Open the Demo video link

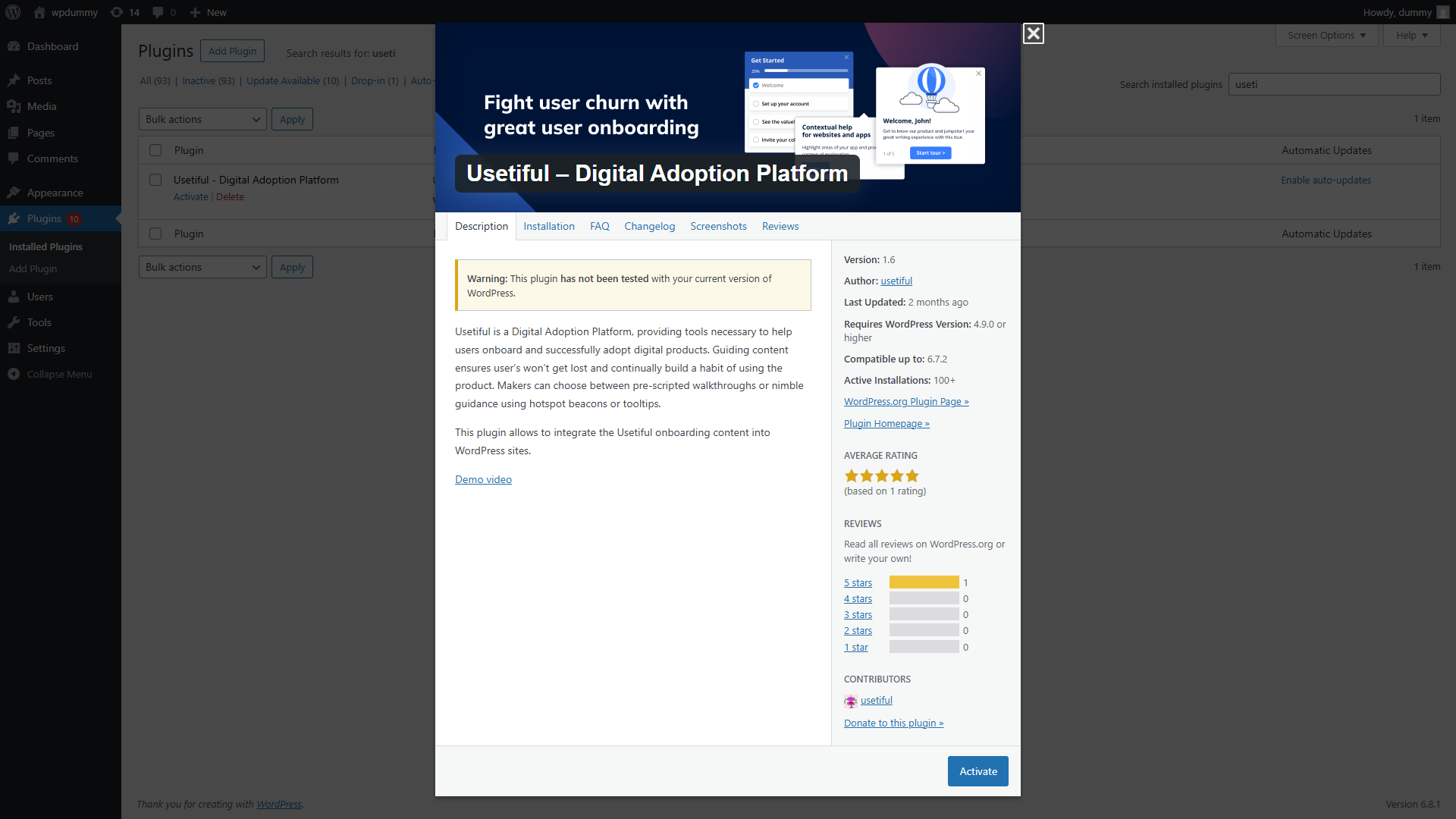pos(483,479)
